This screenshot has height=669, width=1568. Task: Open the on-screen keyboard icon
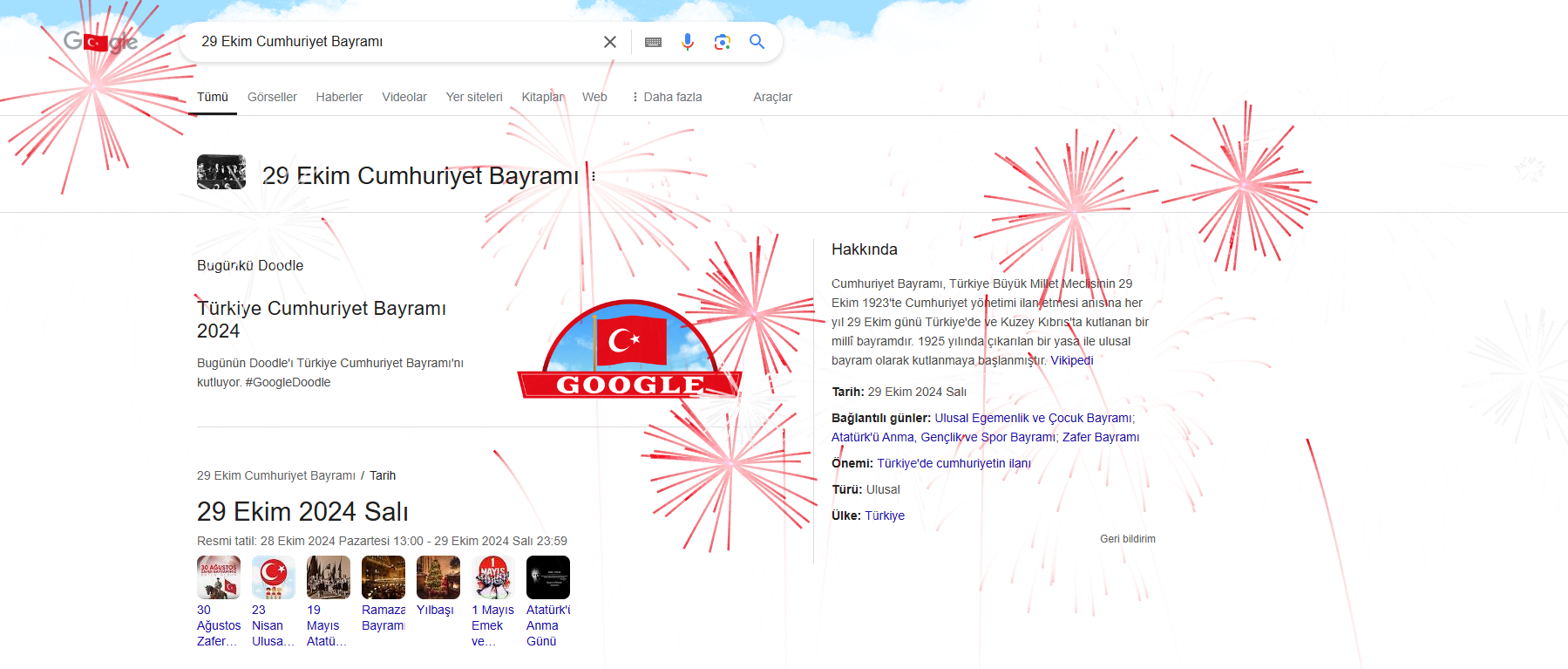click(653, 42)
